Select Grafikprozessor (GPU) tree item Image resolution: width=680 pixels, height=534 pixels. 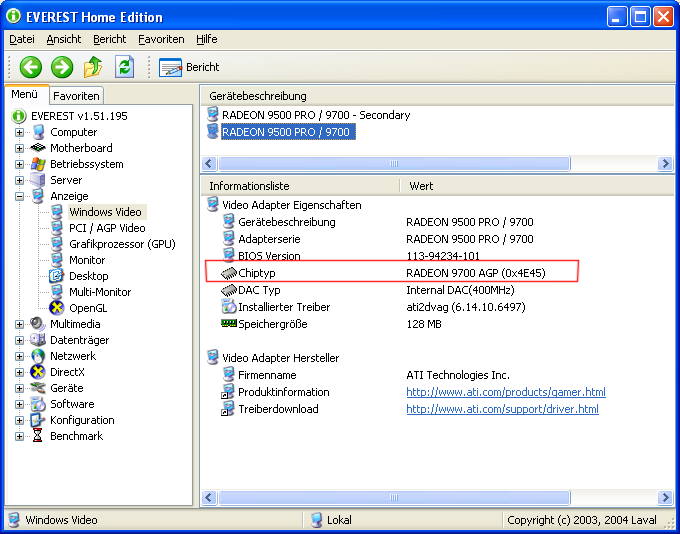tap(122, 244)
